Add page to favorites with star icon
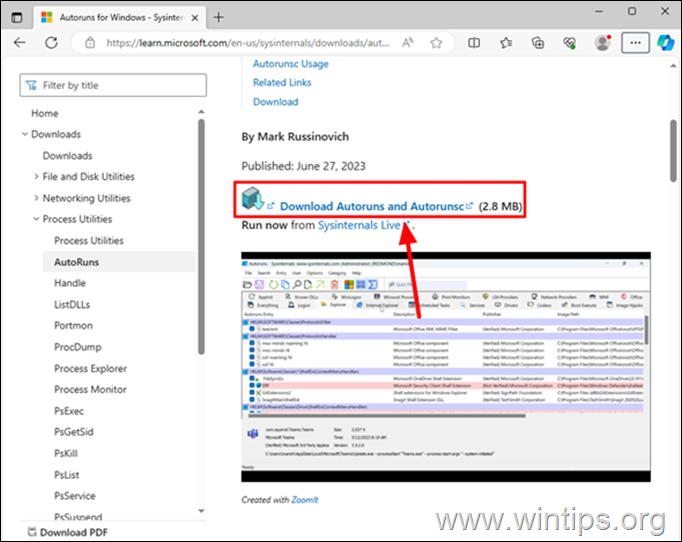The width and height of the screenshot is (682, 542). pyautogui.click(x=436, y=43)
